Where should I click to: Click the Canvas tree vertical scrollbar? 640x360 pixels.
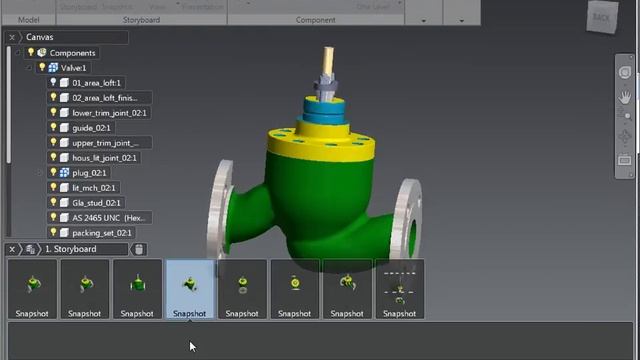[9, 105]
